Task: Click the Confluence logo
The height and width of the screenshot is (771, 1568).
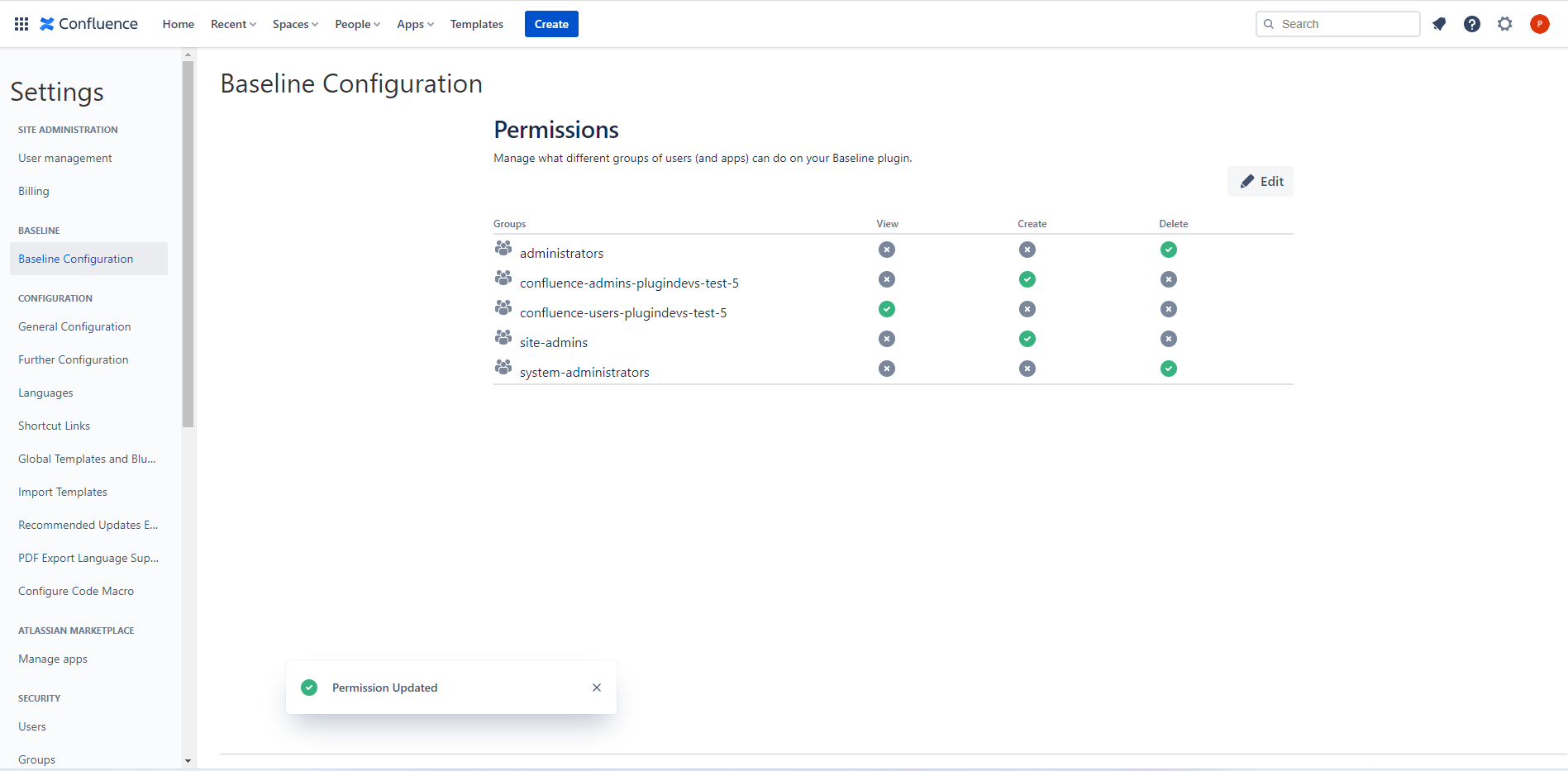Action: click(x=89, y=24)
